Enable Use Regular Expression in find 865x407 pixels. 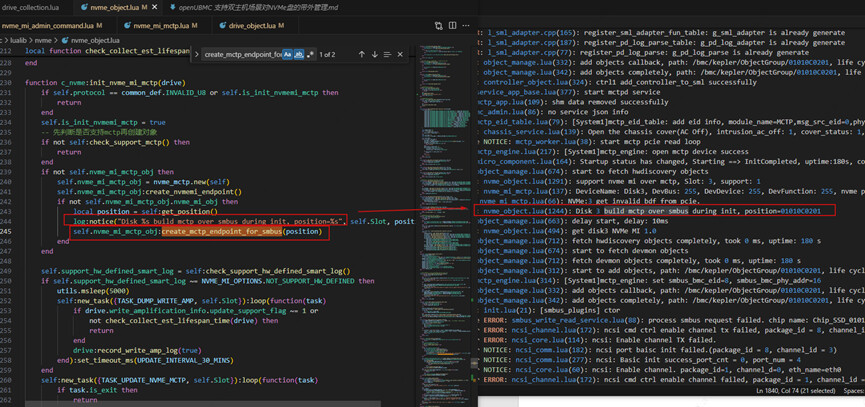[x=310, y=55]
